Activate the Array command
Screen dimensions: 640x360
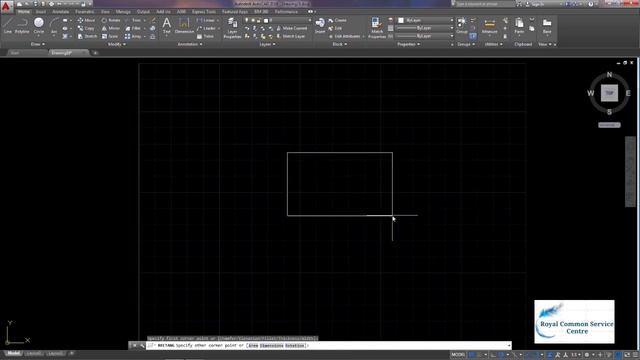click(x=133, y=36)
